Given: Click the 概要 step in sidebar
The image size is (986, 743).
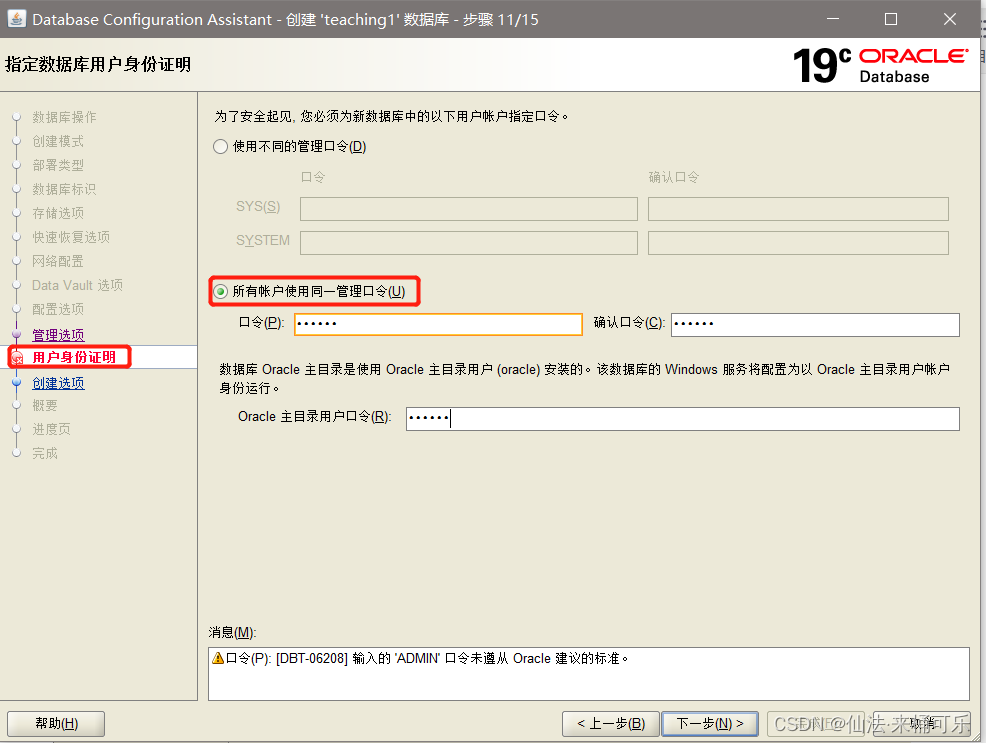Looking at the screenshot, I should tap(45, 405).
